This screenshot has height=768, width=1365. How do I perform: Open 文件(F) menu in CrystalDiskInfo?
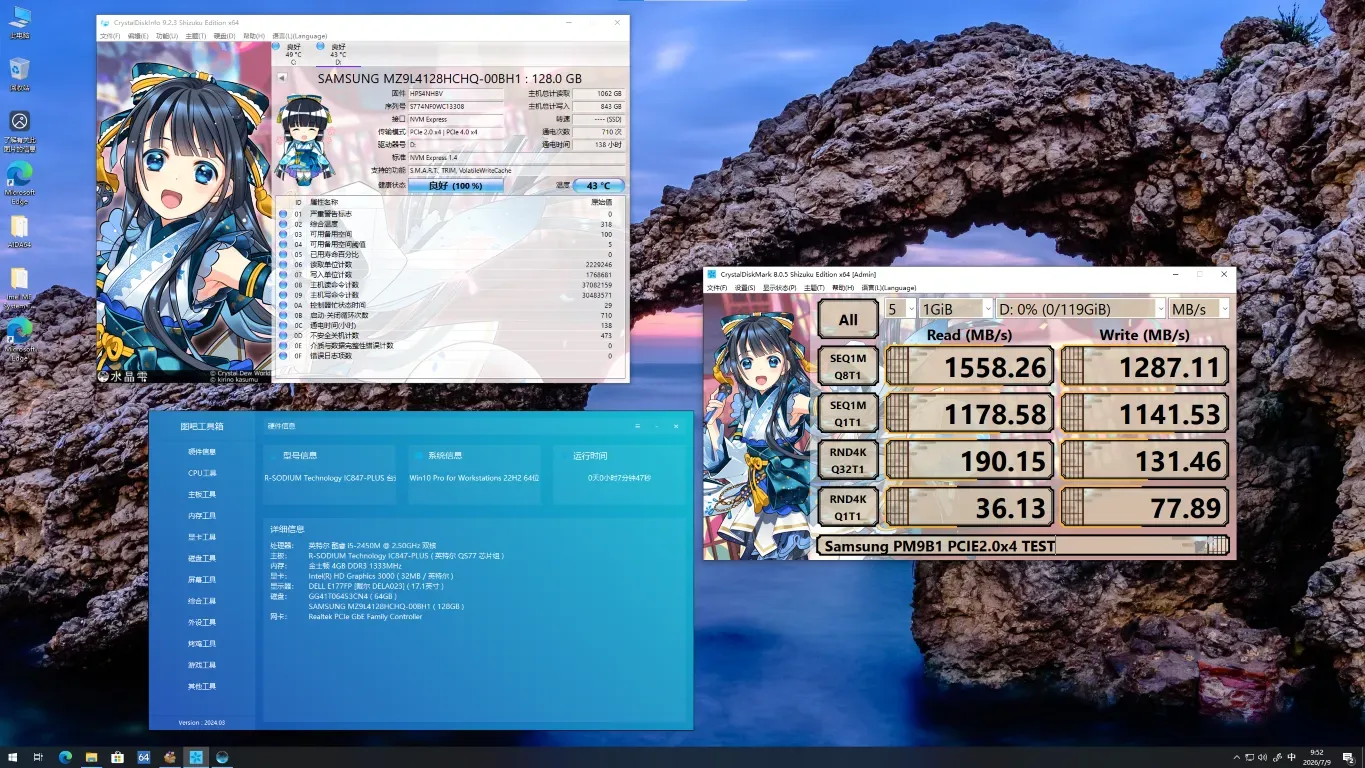(110, 36)
